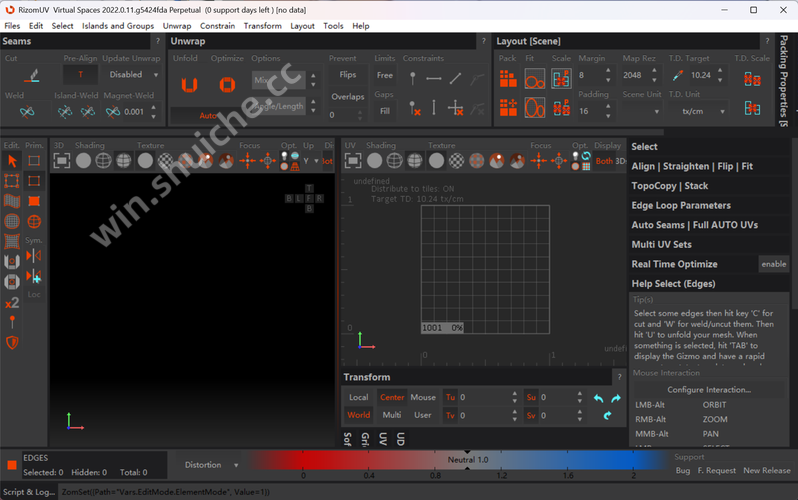Image resolution: width=798 pixels, height=500 pixels.
Task: Open the Scene Unit dropdown
Action: (642, 112)
